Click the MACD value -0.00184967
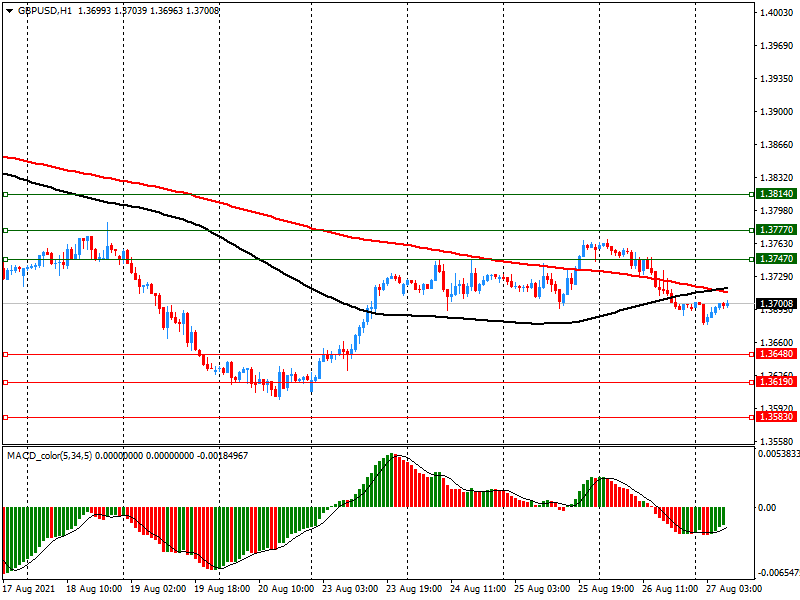This screenshot has width=800, height=600. [222, 456]
